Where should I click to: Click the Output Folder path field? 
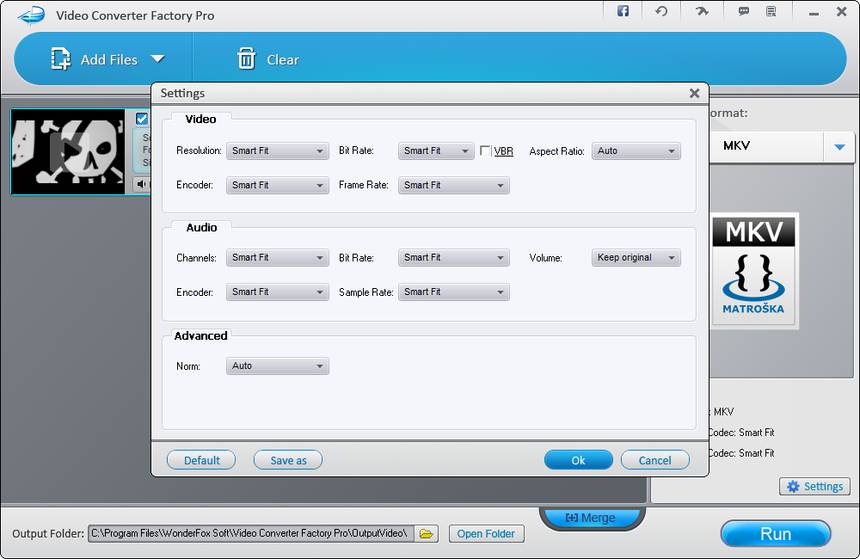coord(251,533)
